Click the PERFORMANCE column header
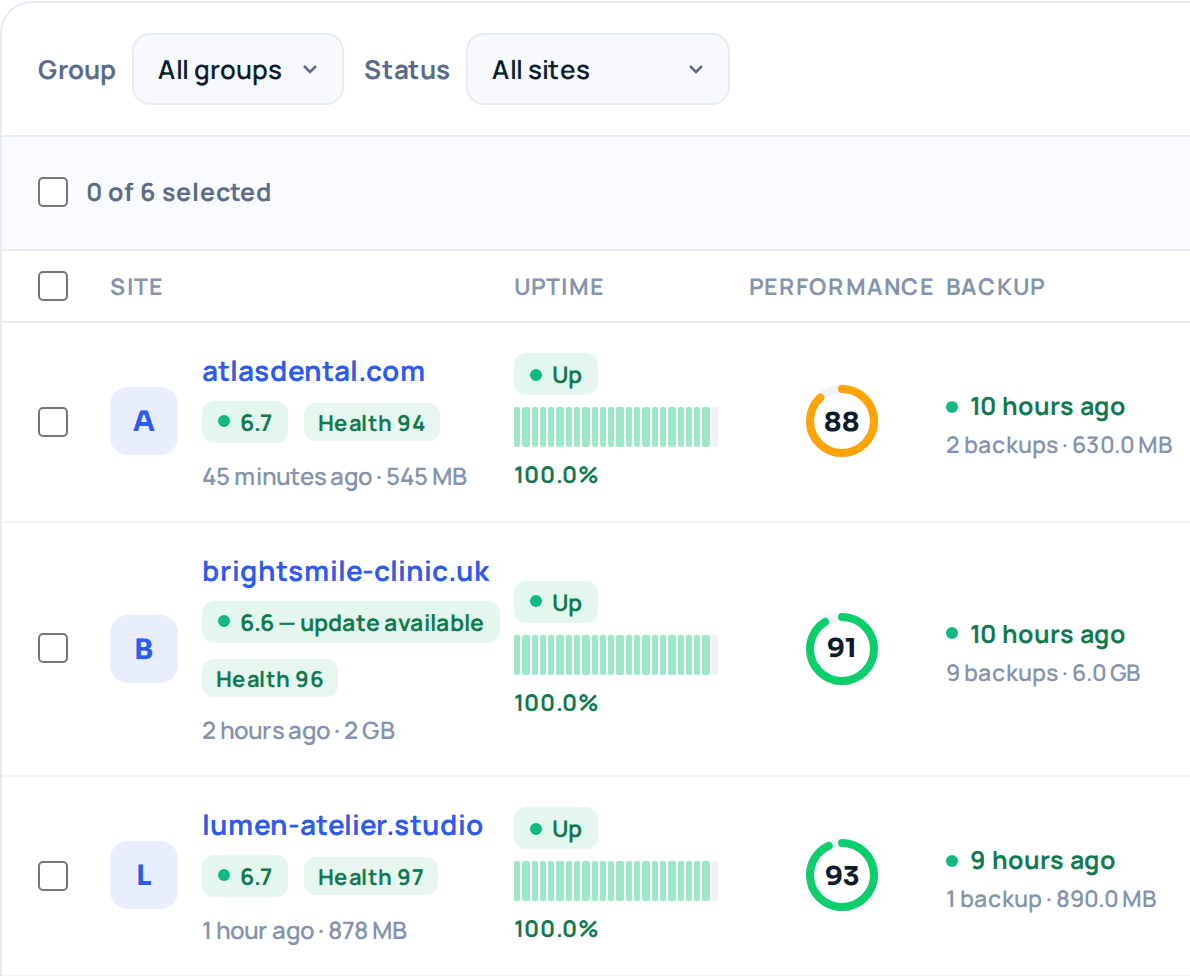Image resolution: width=1190 pixels, height=976 pixels. 841,287
